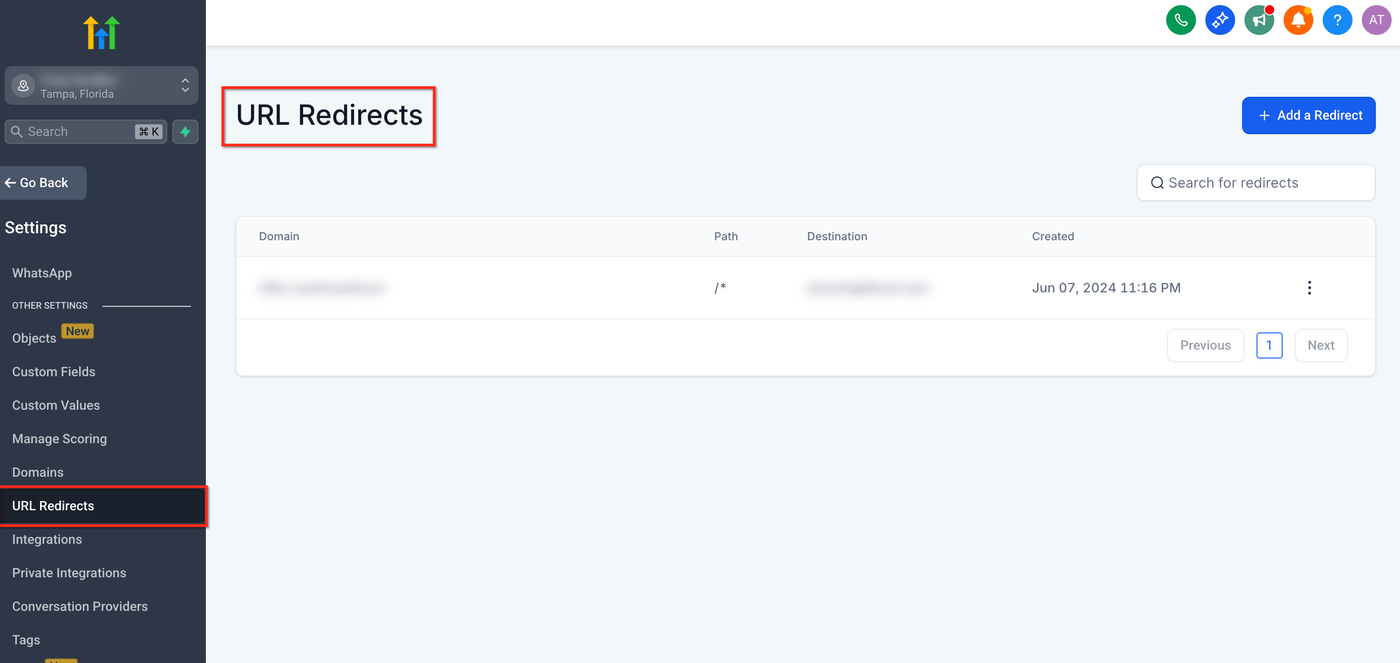Select Custom Fields in the sidebar
The image size is (1400, 663).
(x=54, y=372)
